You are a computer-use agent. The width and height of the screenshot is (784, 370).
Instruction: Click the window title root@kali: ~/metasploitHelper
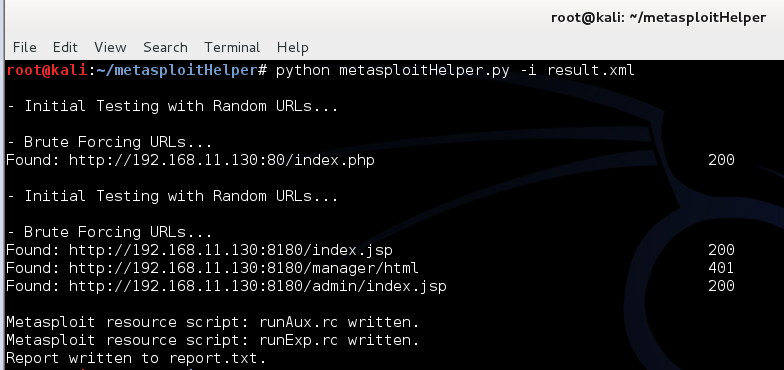[x=658, y=18]
